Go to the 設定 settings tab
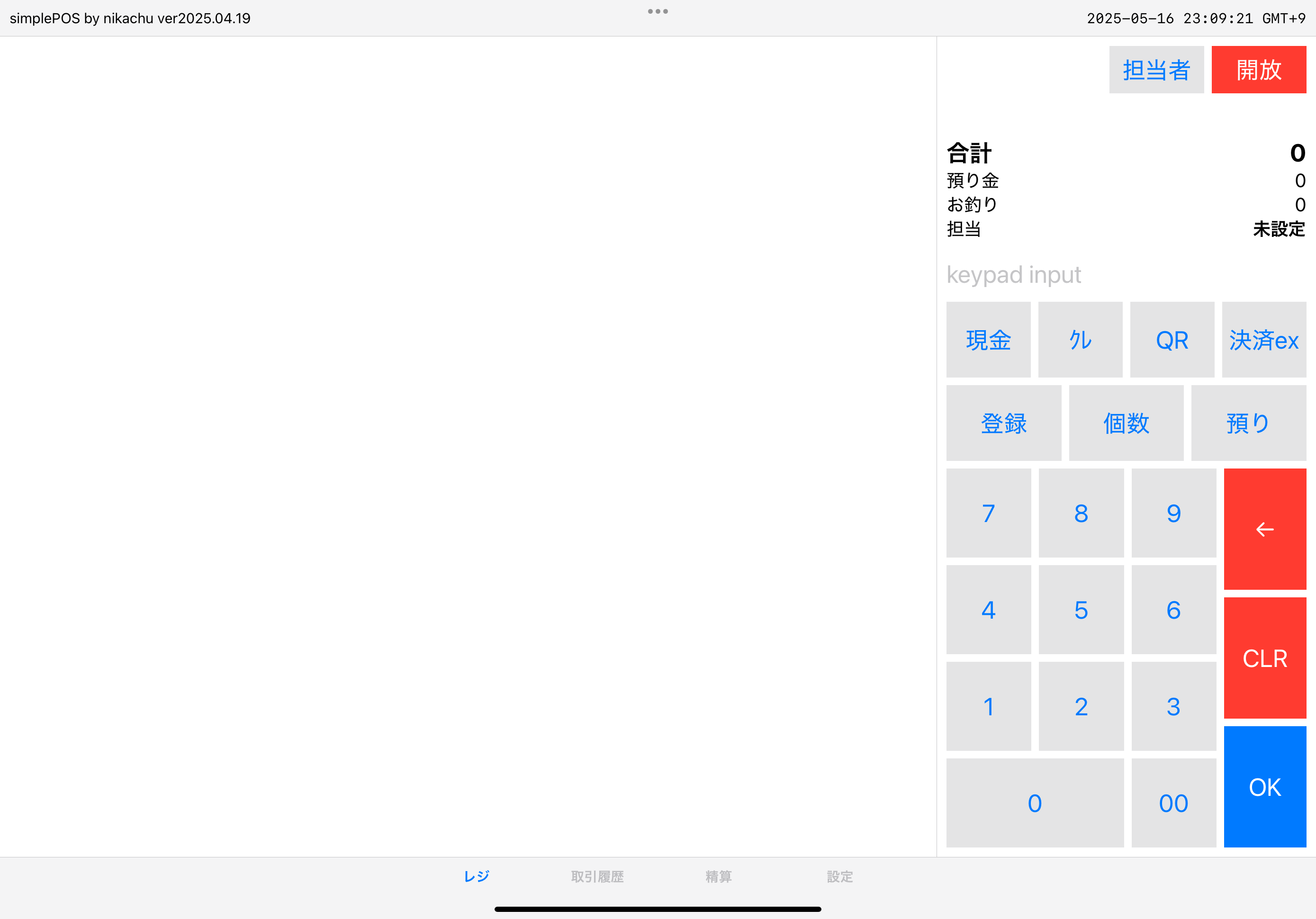1316x919 pixels. (x=840, y=876)
